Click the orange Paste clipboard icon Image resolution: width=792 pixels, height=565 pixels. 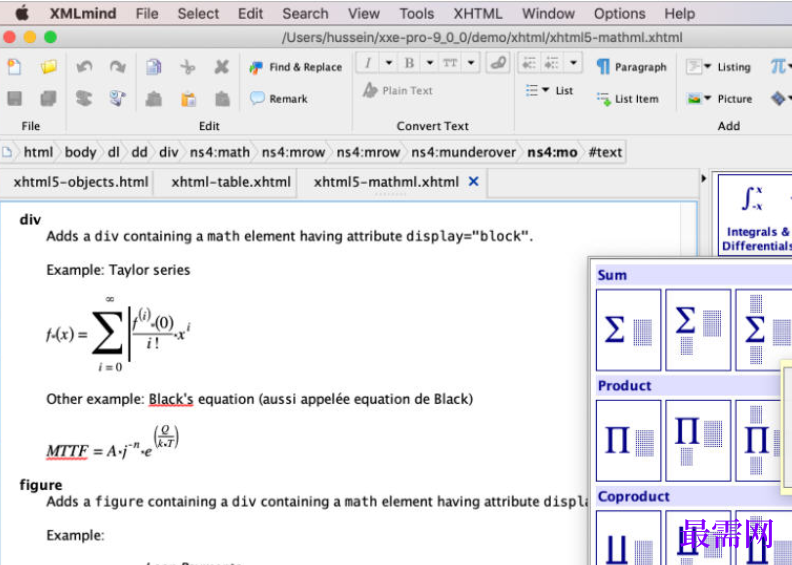coord(188,98)
